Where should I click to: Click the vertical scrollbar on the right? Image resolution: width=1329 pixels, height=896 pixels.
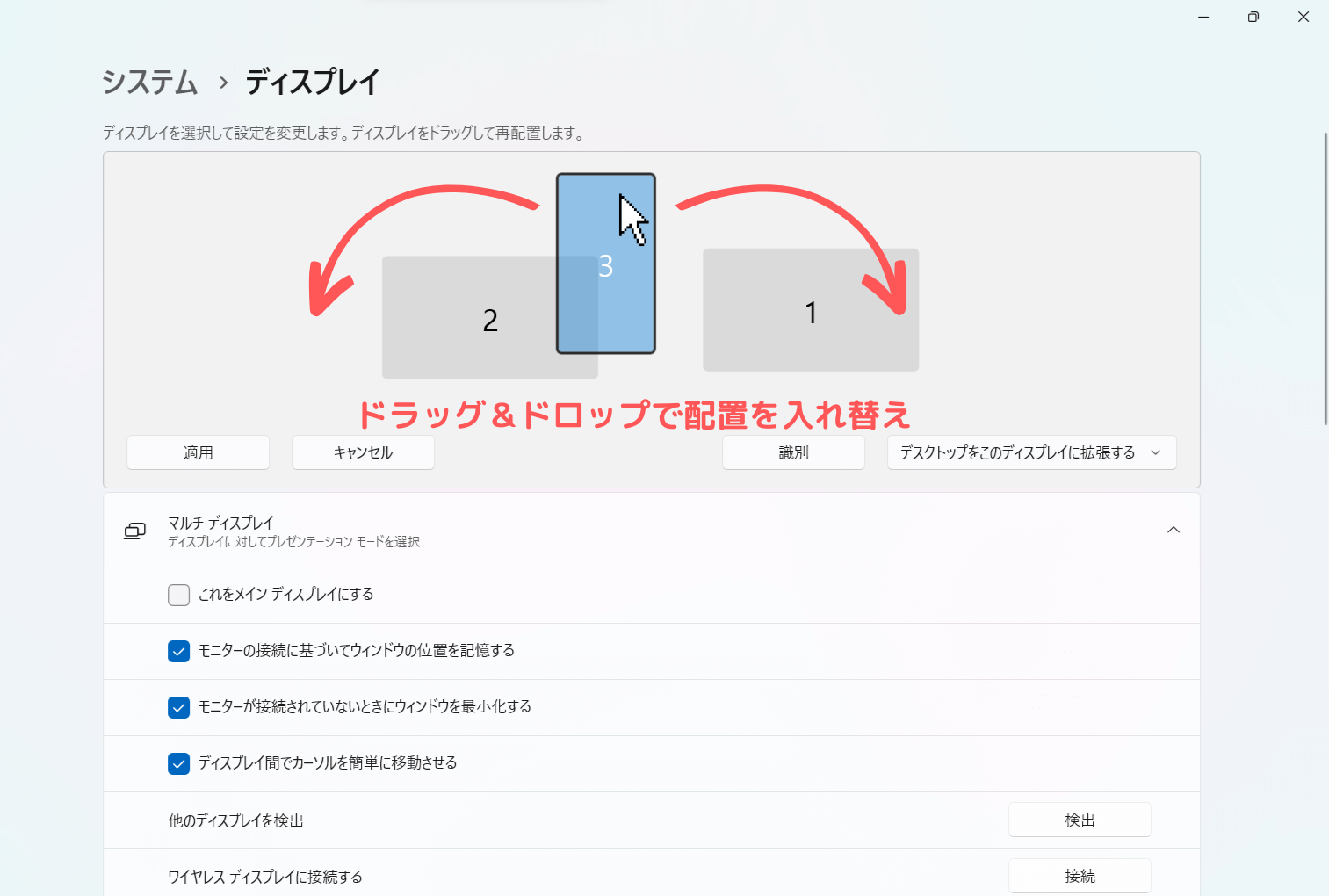(1325, 279)
